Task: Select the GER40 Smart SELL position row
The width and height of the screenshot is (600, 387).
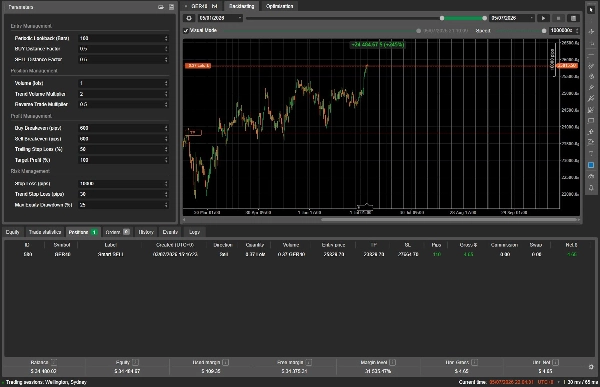Action: tap(300, 254)
